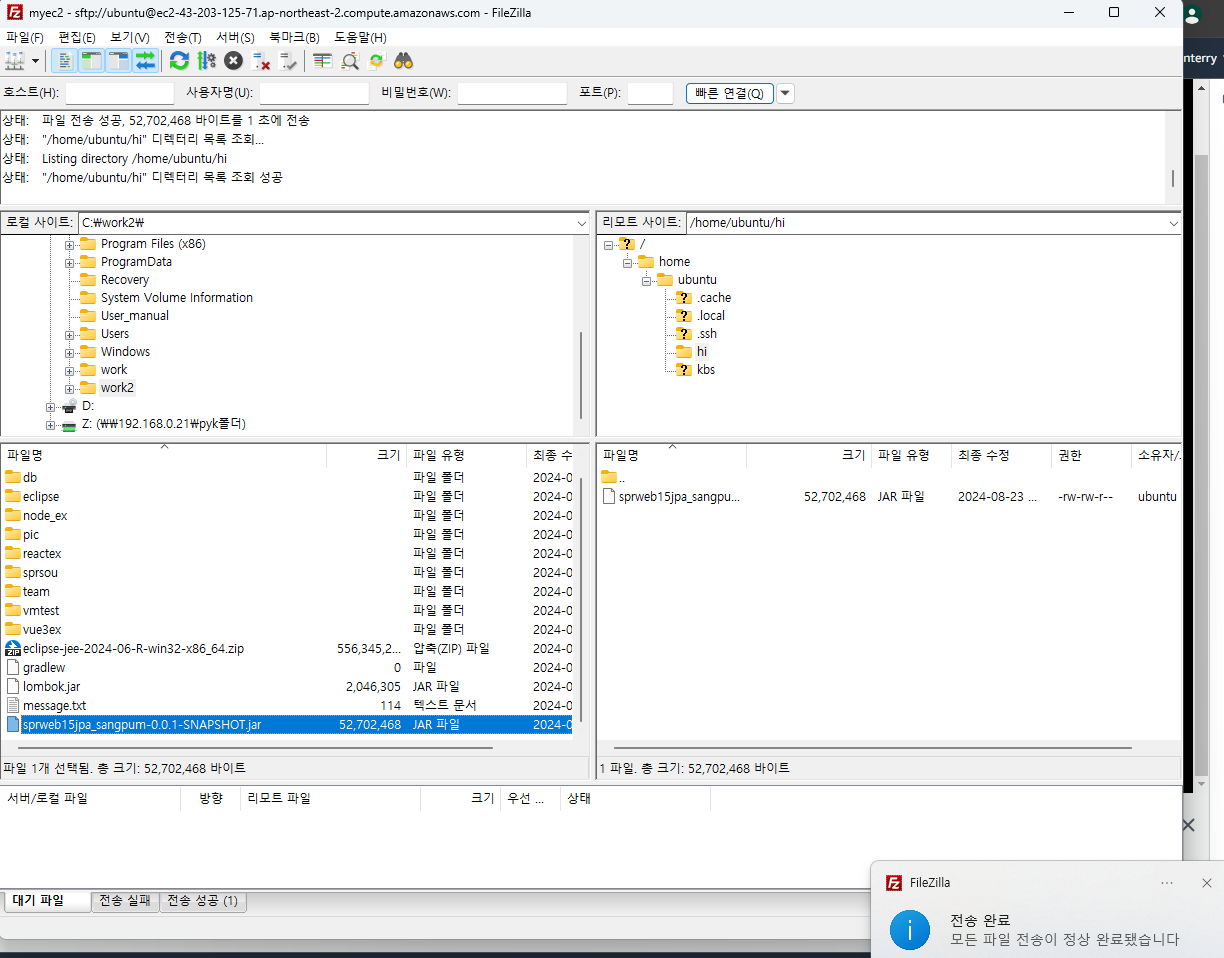Expand the ProgramData tree node
1224x958 pixels.
click(70, 262)
